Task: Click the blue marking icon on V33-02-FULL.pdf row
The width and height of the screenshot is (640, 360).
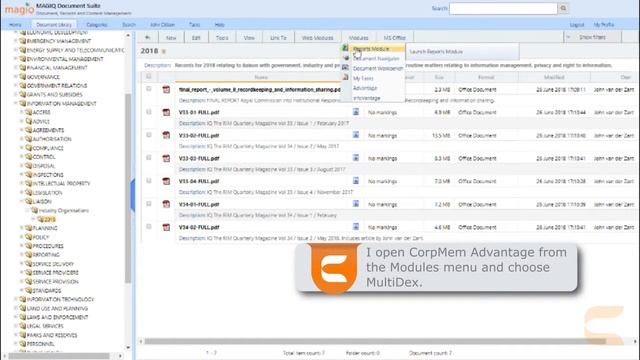Action: click(356, 134)
